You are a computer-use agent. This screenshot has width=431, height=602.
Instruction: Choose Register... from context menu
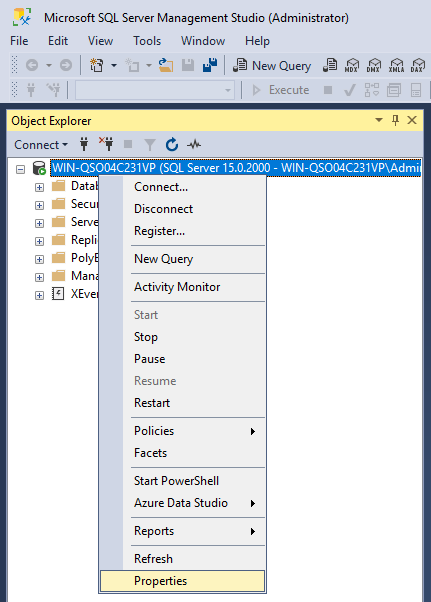click(x=182, y=231)
